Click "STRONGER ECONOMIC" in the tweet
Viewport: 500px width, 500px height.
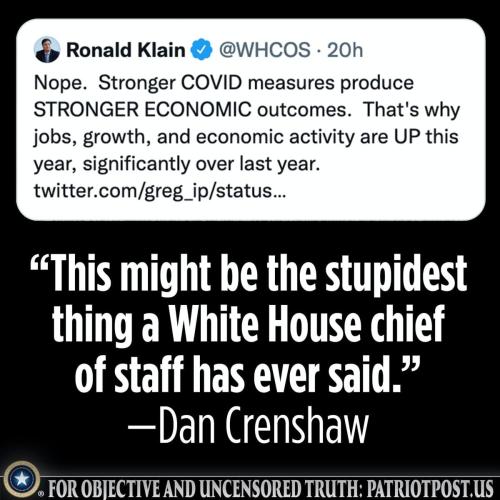tap(142, 109)
